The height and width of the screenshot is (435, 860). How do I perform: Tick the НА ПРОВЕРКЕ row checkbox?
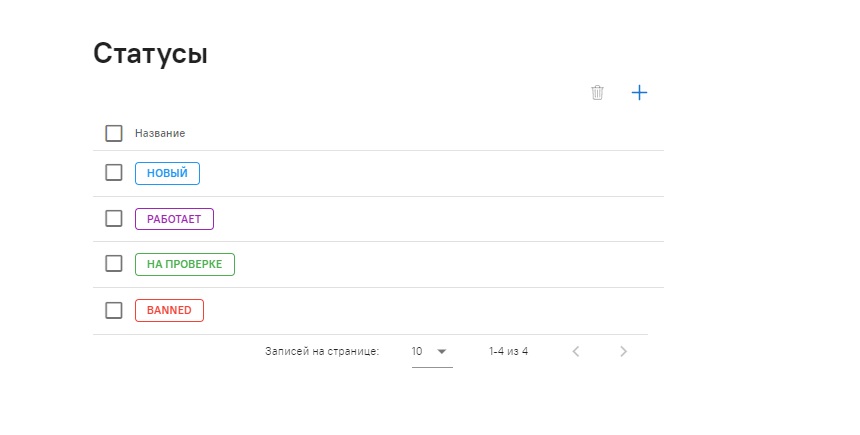pyautogui.click(x=114, y=264)
